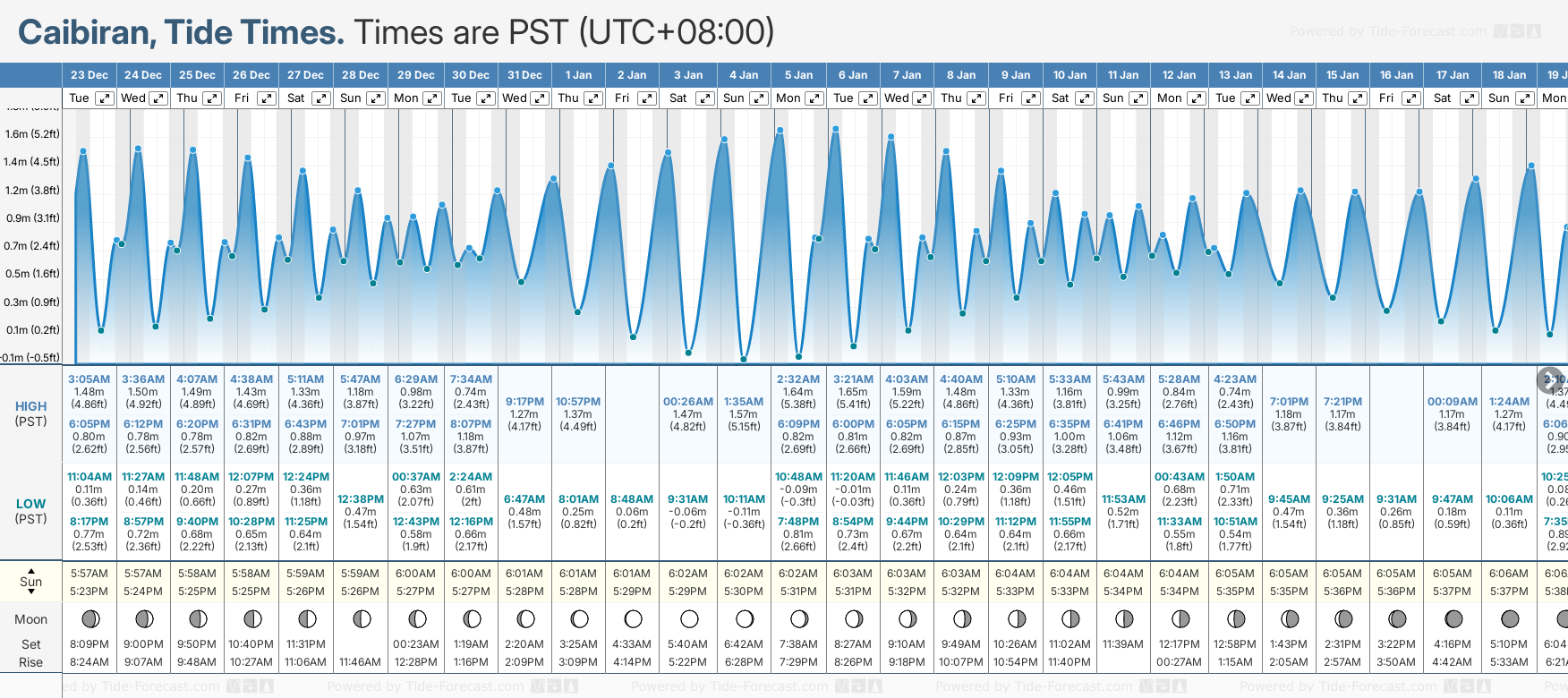This screenshot has height=698, width=1568.
Task: Expand Sun 11 Jan tide details
Action: pyautogui.click(x=1138, y=98)
